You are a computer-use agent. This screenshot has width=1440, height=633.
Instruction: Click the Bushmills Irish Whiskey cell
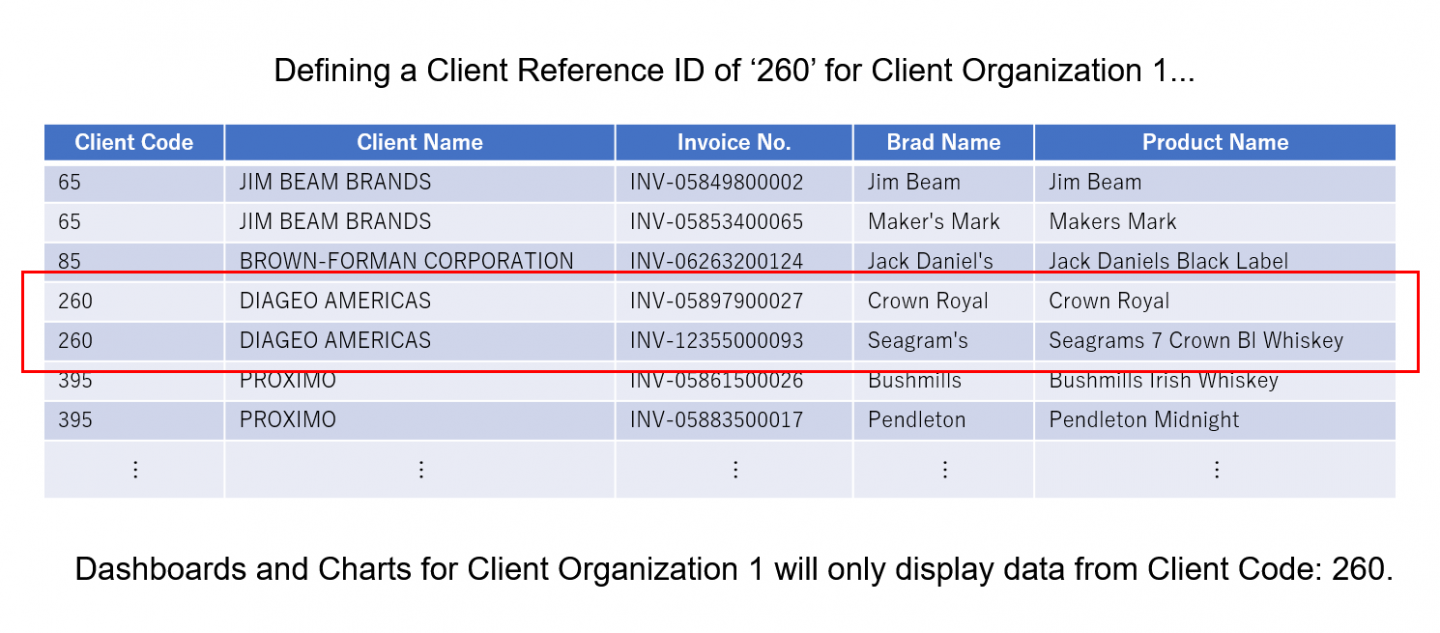[1160, 380]
